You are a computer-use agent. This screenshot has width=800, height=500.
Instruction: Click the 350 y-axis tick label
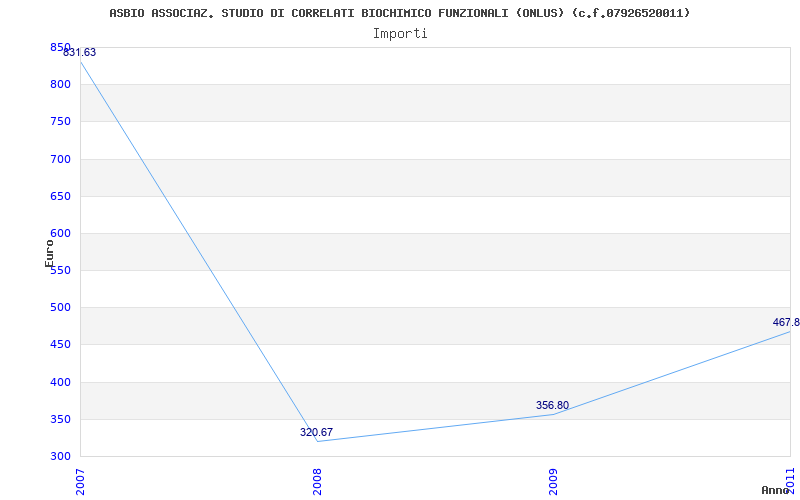(60, 419)
